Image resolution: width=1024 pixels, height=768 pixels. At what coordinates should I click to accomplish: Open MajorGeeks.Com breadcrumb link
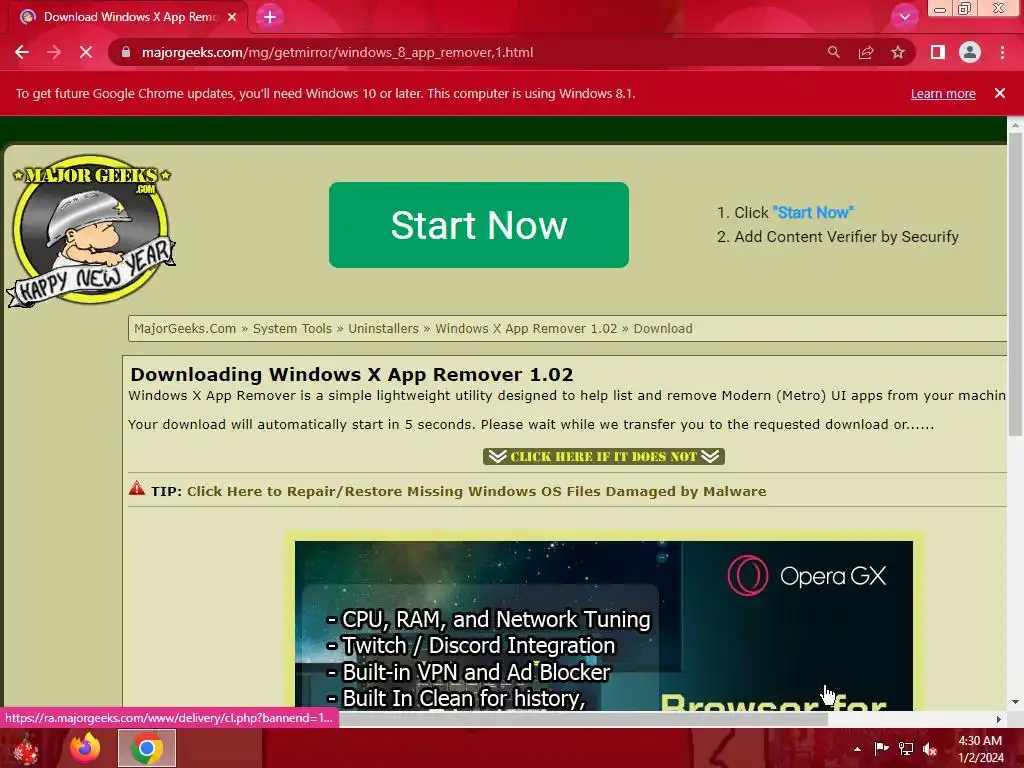pos(185,328)
